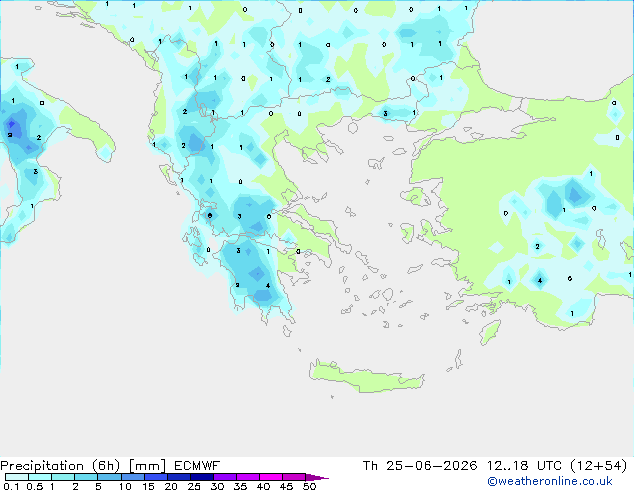The height and width of the screenshot is (490, 634).
Task: Pick the 10–15 mm legend color swatch
Action: (133, 477)
